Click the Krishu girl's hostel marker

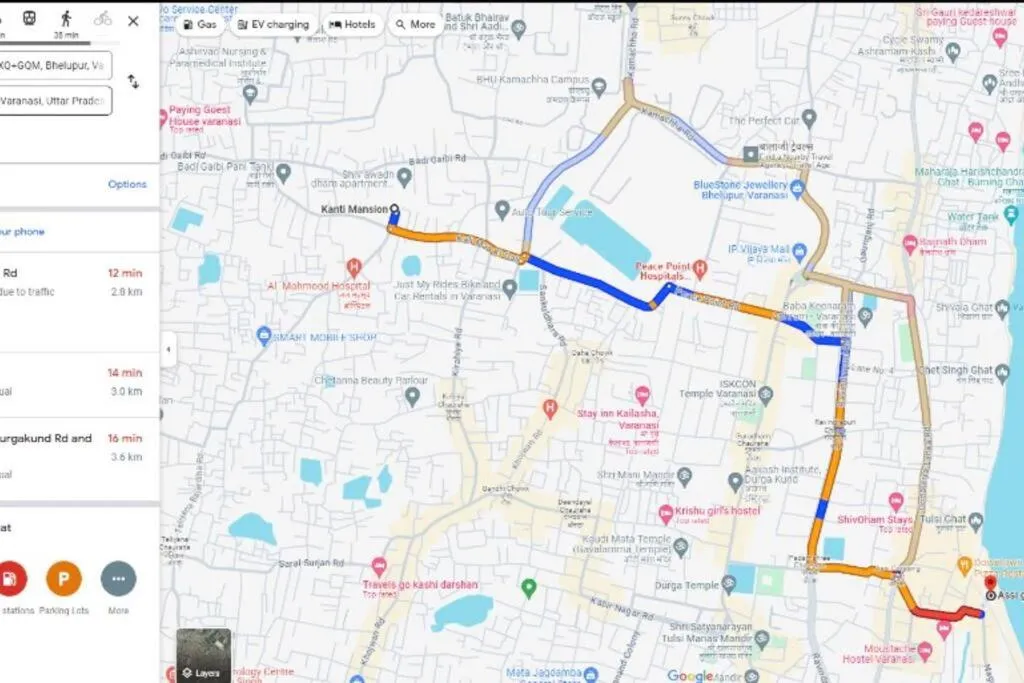click(x=665, y=513)
